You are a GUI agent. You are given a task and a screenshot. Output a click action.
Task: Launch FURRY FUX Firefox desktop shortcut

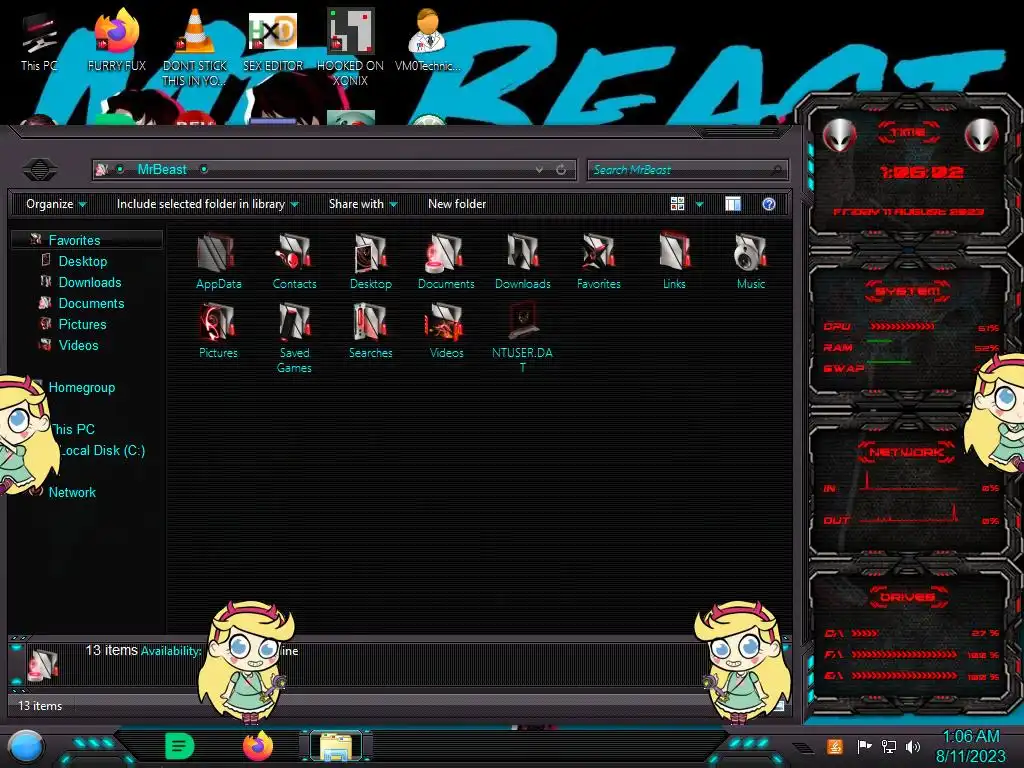[117, 40]
